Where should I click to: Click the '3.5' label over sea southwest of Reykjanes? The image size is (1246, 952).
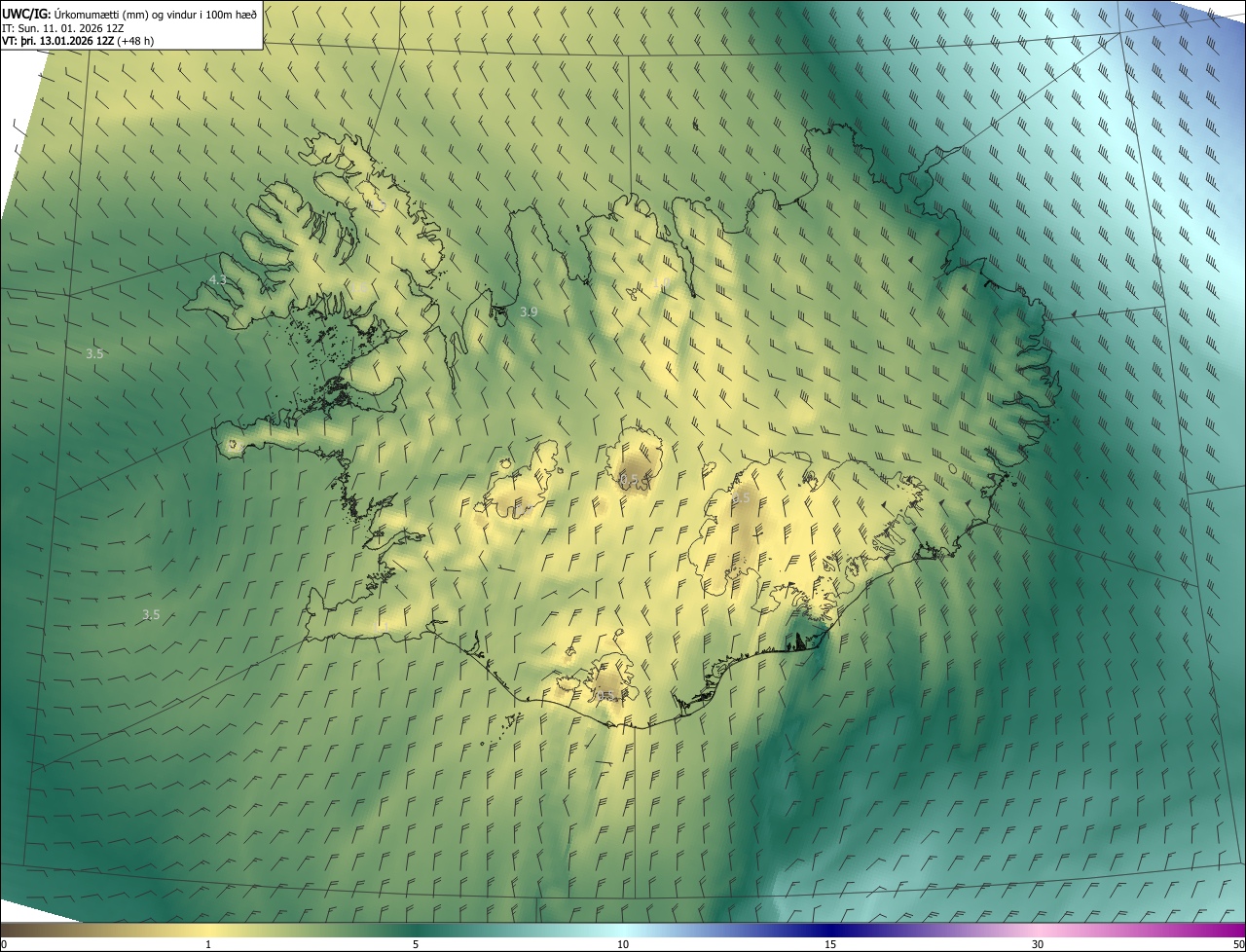tap(151, 614)
